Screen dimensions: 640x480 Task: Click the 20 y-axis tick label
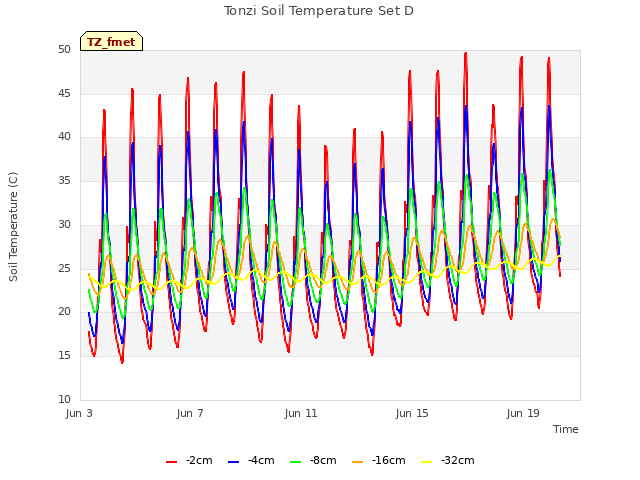pos(64,312)
